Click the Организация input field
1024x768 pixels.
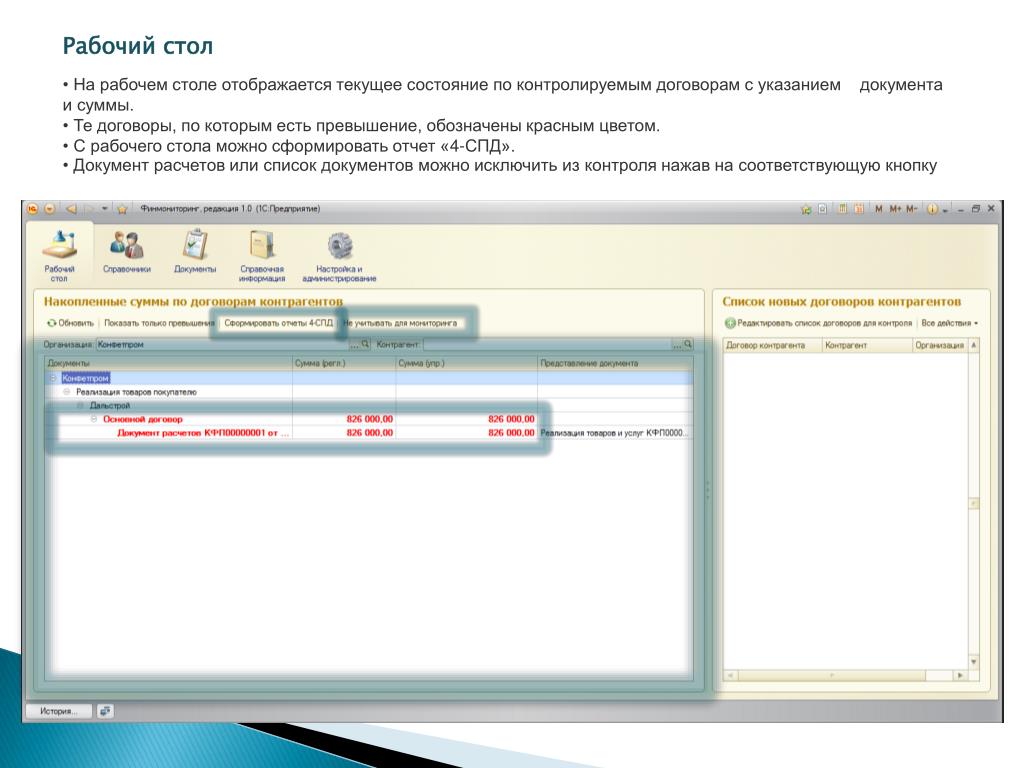point(220,344)
